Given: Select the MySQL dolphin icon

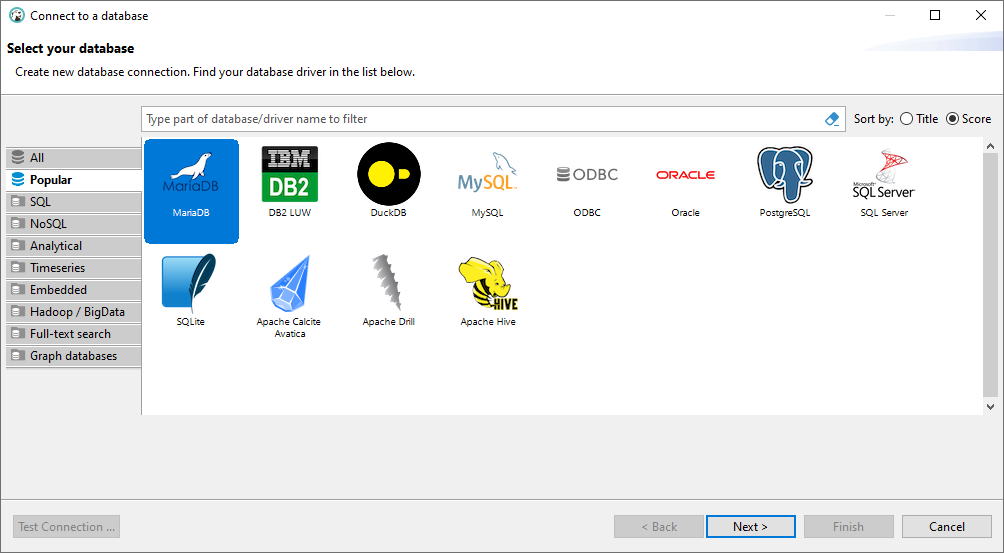Looking at the screenshot, I should (487, 176).
